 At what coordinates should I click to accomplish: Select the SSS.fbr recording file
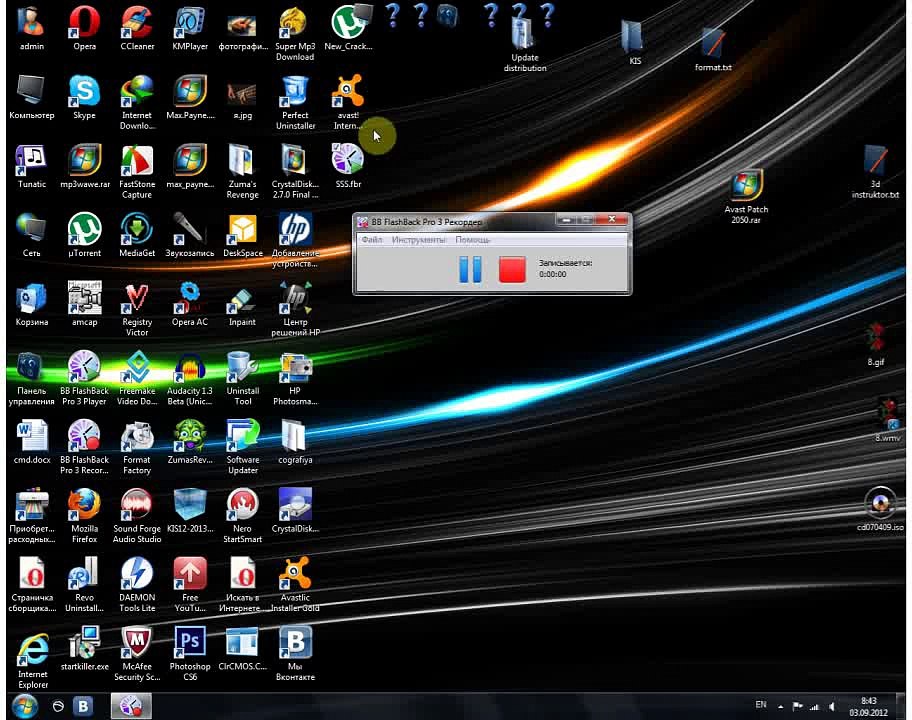coord(348,166)
